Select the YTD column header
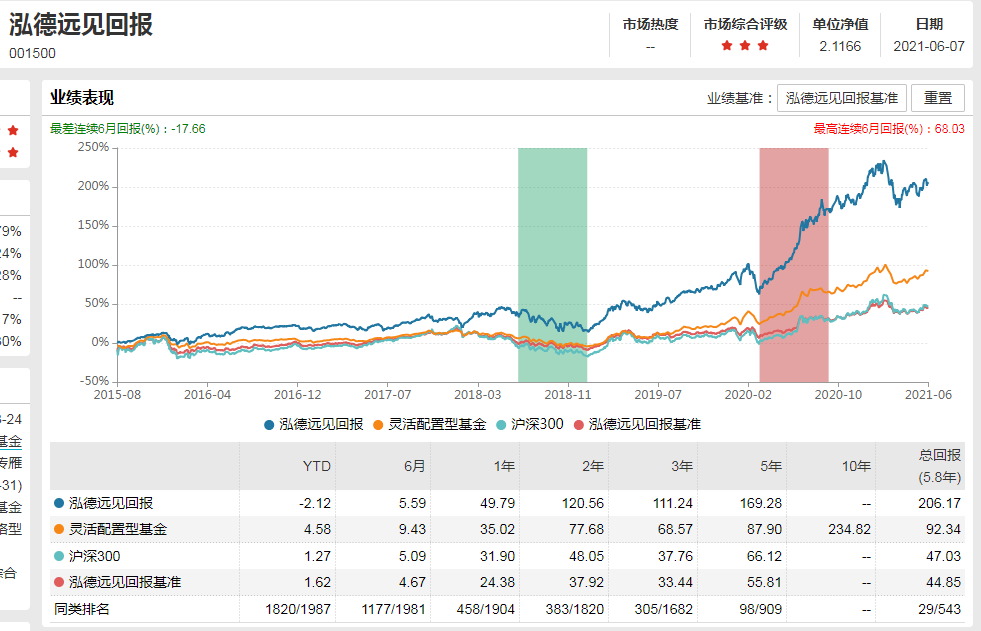981x631 pixels. [316, 466]
